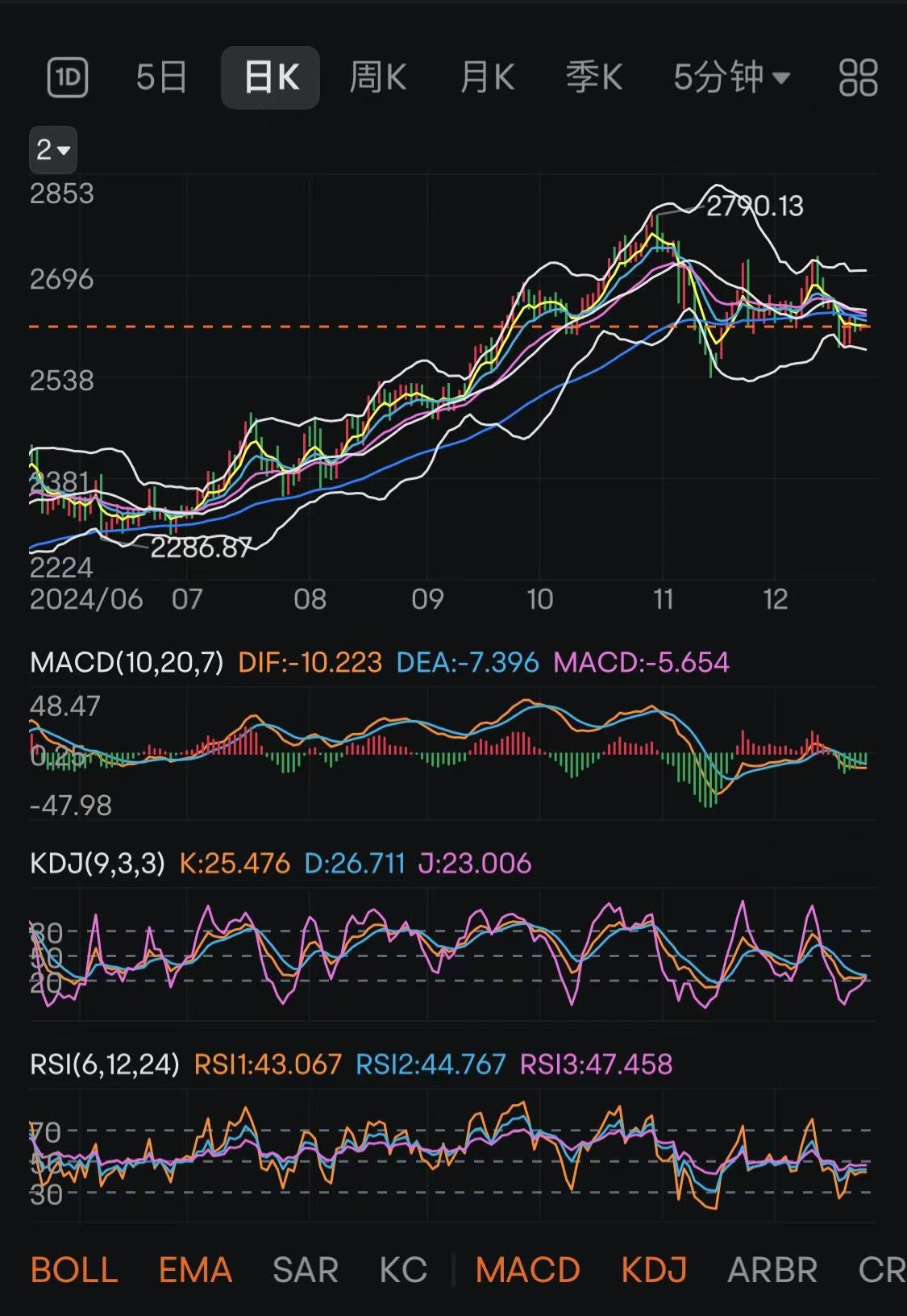Screen dimensions: 907x1316
Task: Toggle the KDJ sub-chart indicator
Action: point(654,1270)
